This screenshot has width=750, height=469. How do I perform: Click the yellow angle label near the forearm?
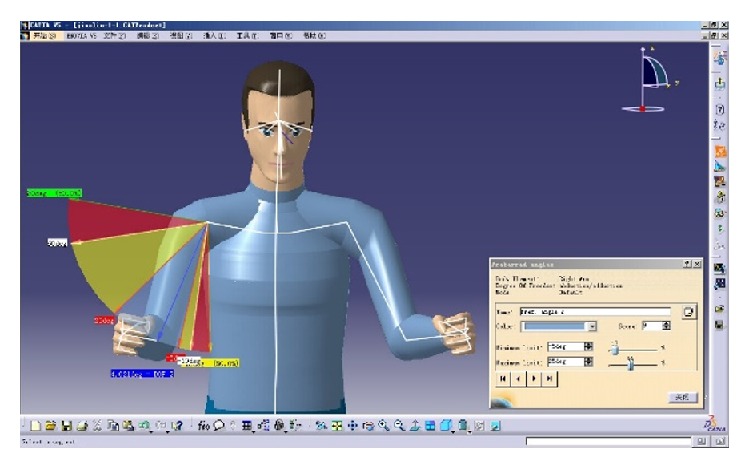pos(220,363)
